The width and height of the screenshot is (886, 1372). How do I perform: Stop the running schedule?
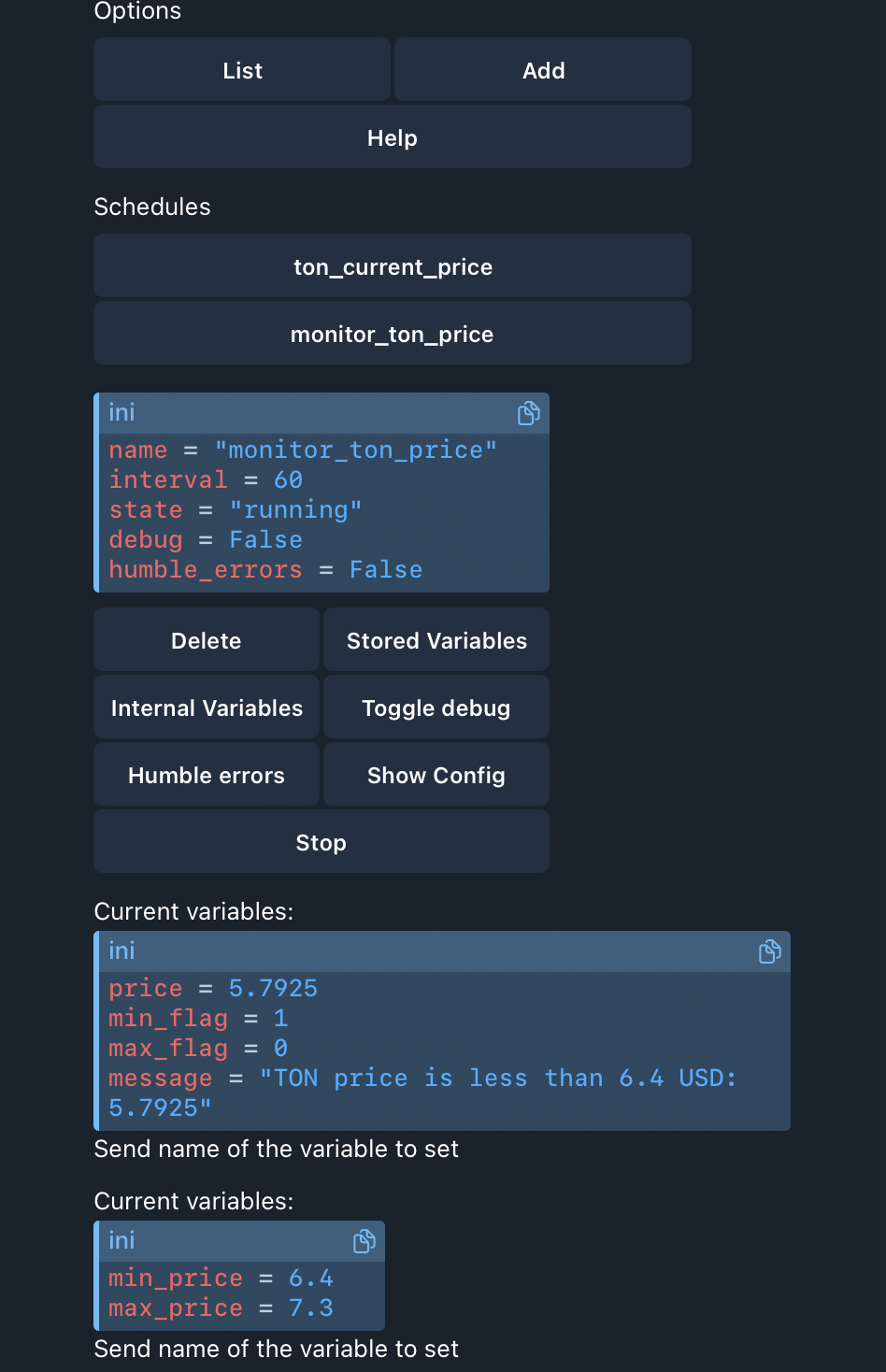tap(321, 842)
